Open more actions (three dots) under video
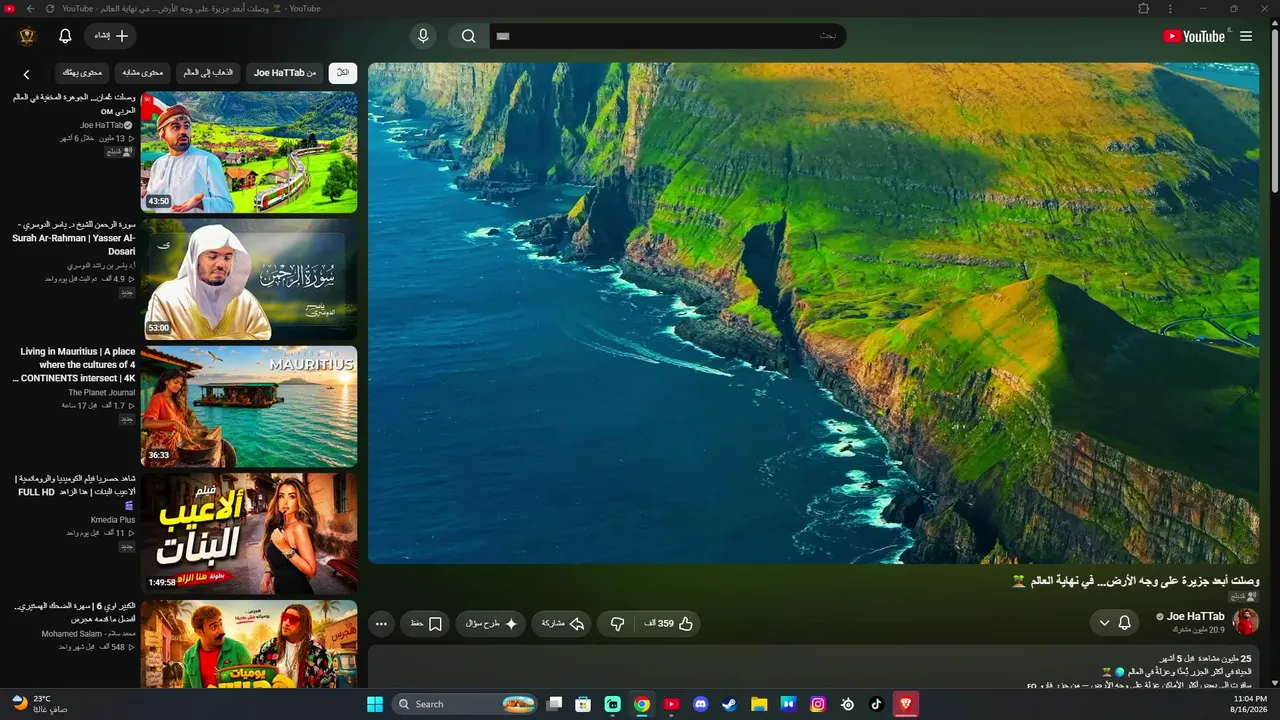 point(381,624)
